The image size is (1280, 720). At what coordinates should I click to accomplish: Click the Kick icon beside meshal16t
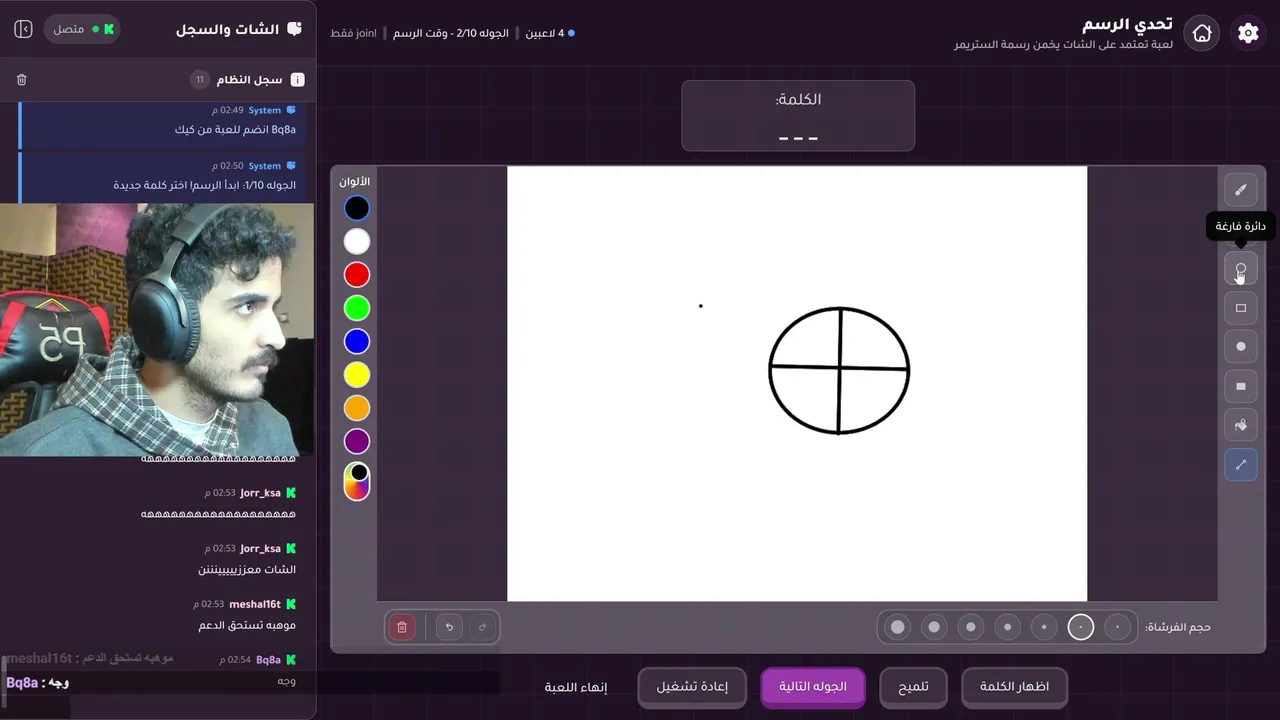pos(291,604)
